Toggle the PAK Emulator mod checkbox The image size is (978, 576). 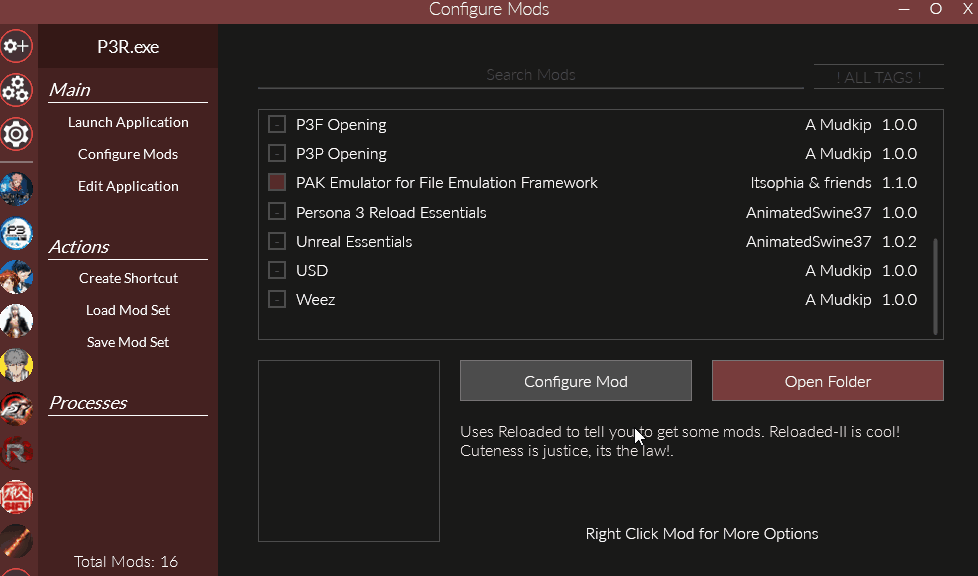tap(277, 183)
